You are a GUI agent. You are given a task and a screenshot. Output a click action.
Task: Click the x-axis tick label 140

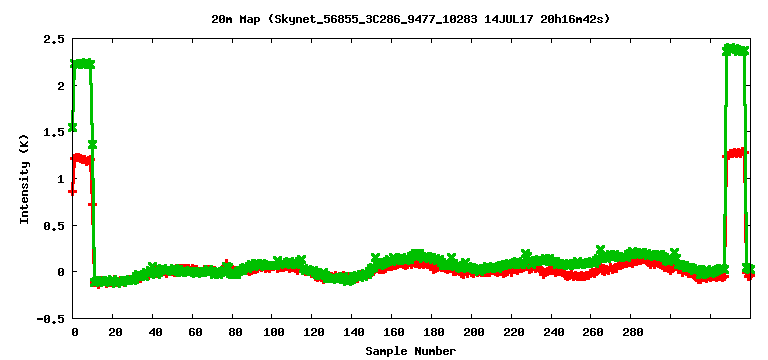pyautogui.click(x=353, y=332)
